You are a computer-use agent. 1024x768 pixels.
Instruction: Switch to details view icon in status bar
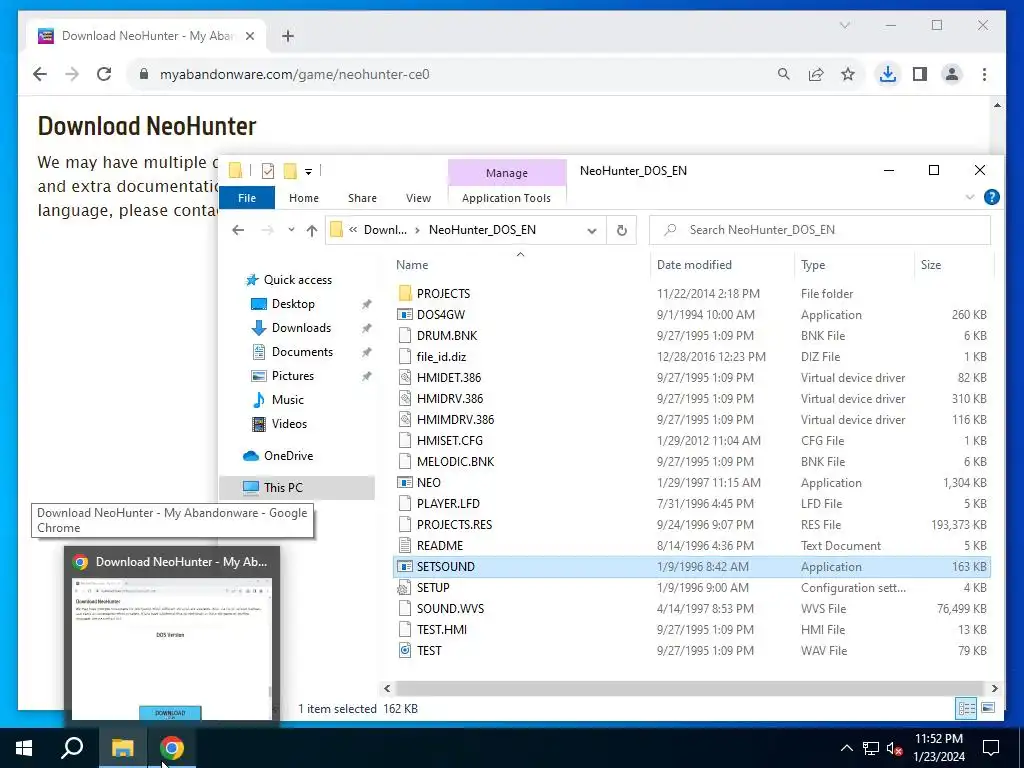click(x=967, y=708)
